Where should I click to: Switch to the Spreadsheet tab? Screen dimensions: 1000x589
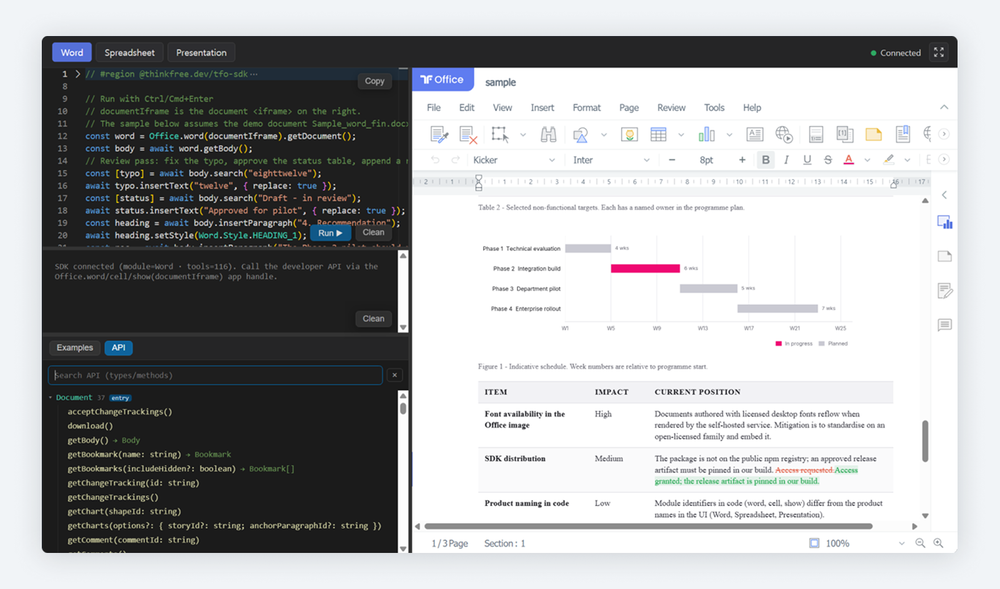tap(129, 53)
